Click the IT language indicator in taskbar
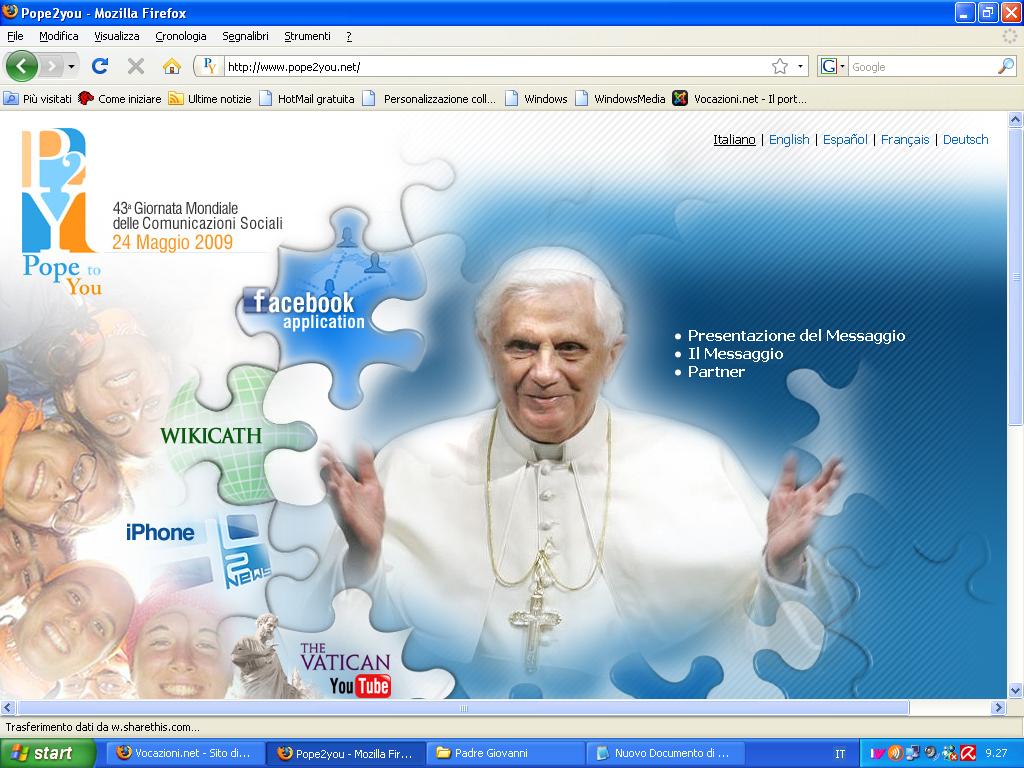 (x=840, y=754)
